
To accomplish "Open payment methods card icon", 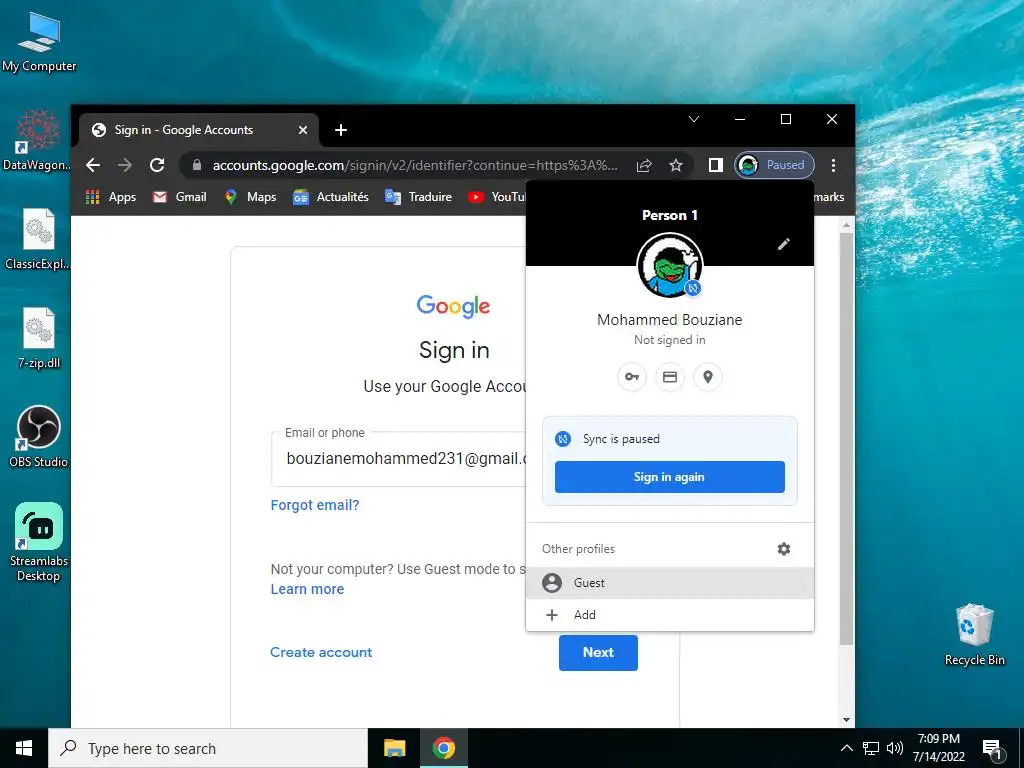I will [x=669, y=377].
